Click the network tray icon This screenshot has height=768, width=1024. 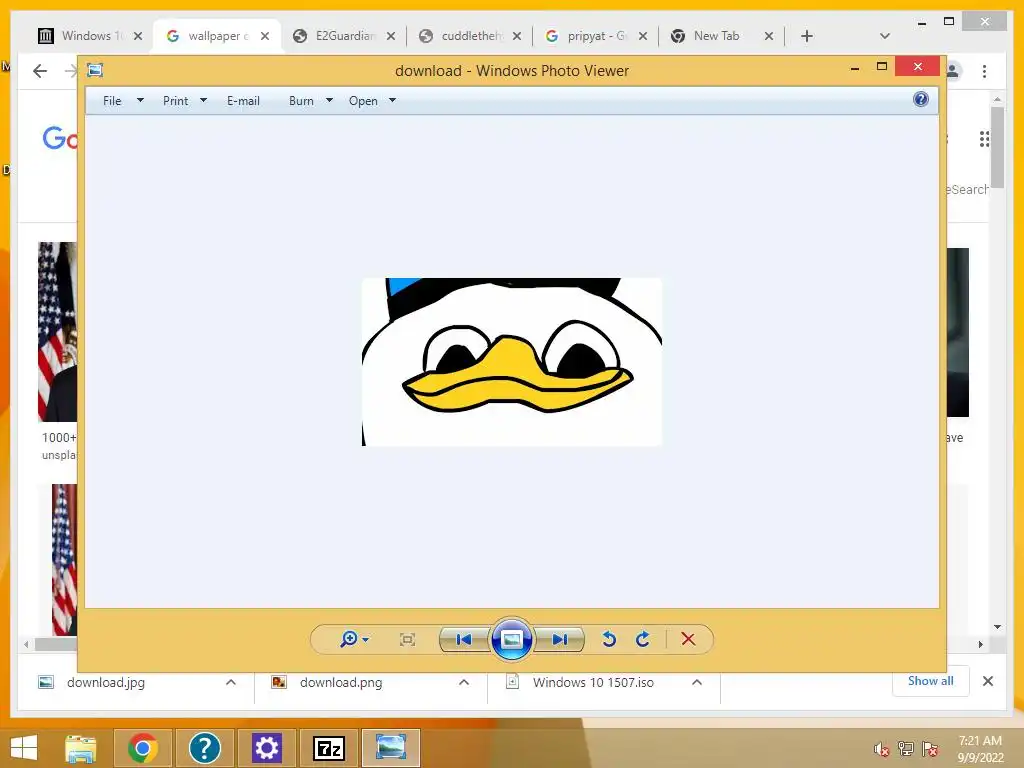click(906, 749)
